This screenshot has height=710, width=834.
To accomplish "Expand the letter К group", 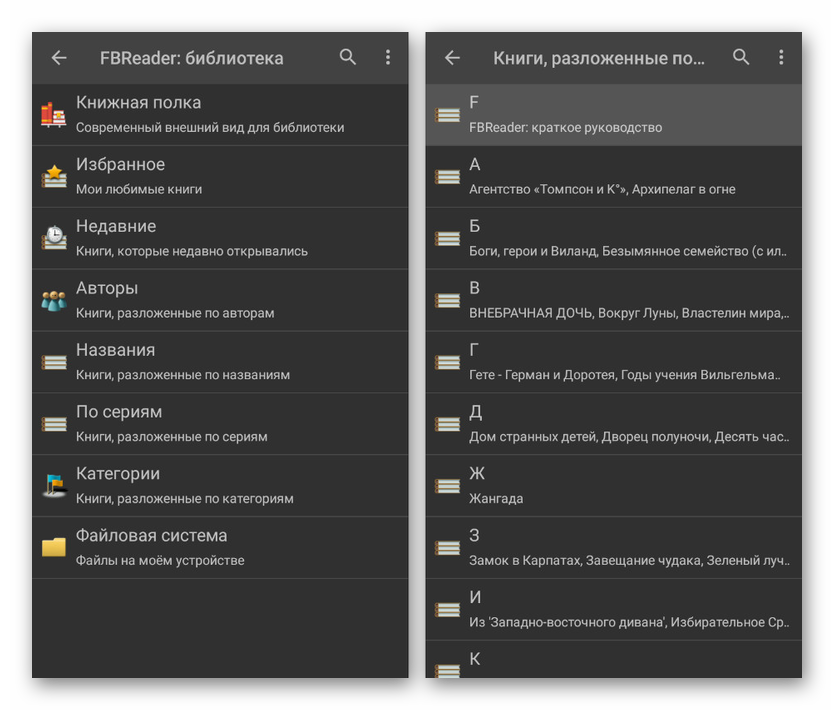I will [x=614, y=659].
